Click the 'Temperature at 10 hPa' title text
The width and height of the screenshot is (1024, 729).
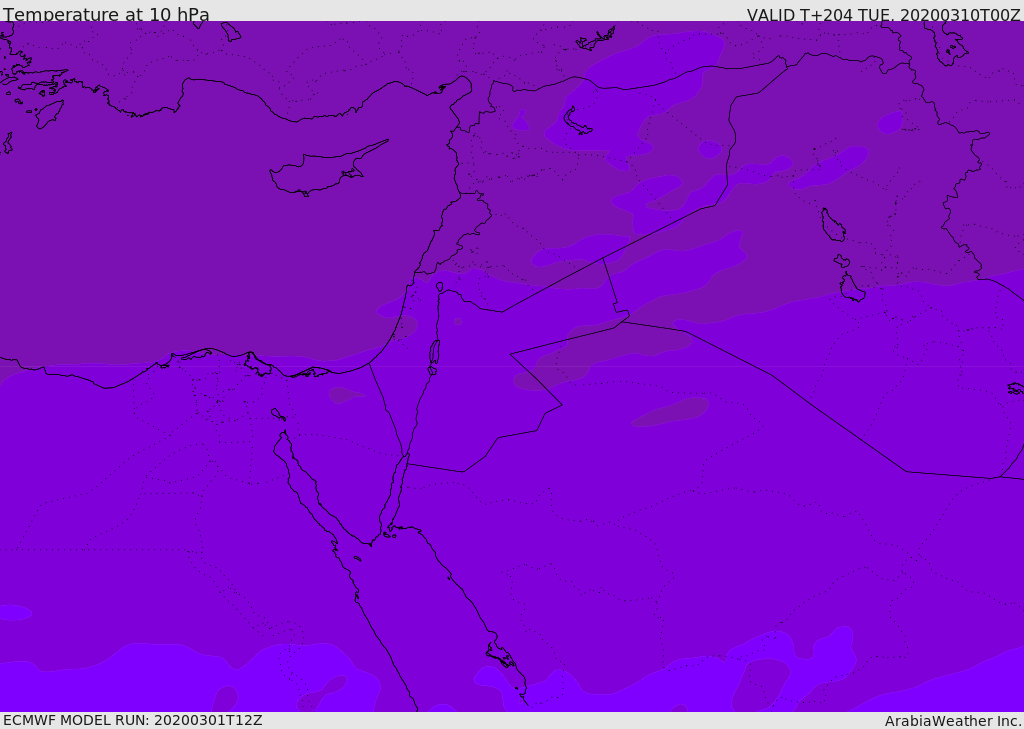tap(106, 14)
